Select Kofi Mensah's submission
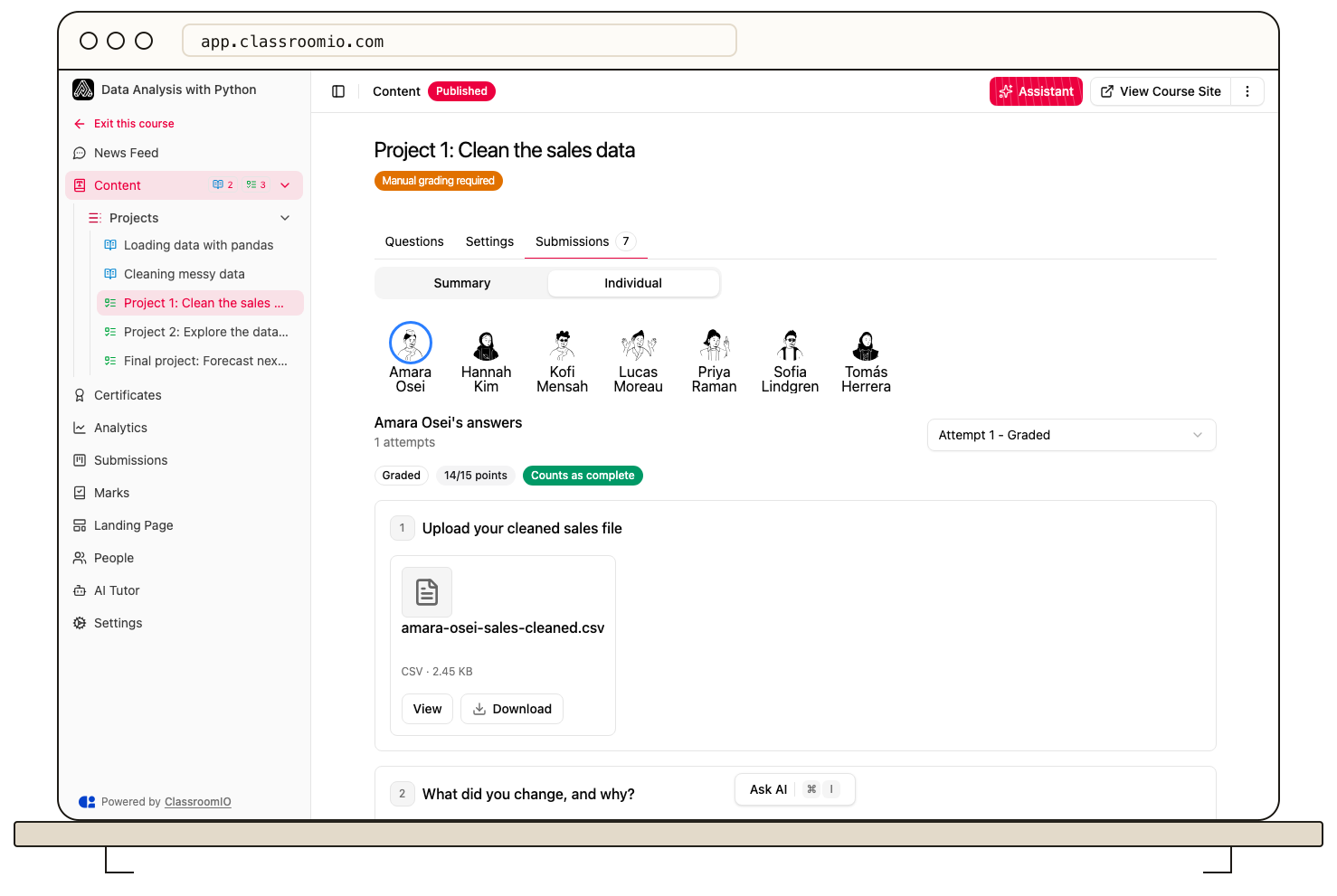This screenshot has height=896, width=1337. coord(563,361)
